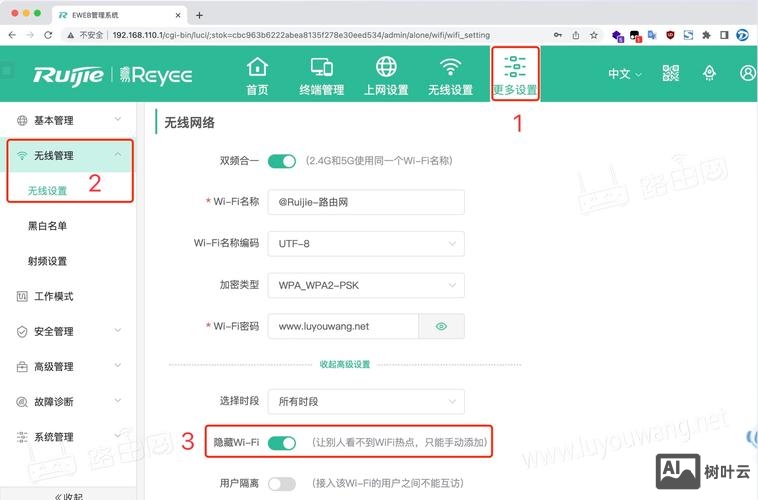The image size is (758, 500).
Task: Open 工作模式 in sidebar
Action: pyautogui.click(x=54, y=296)
